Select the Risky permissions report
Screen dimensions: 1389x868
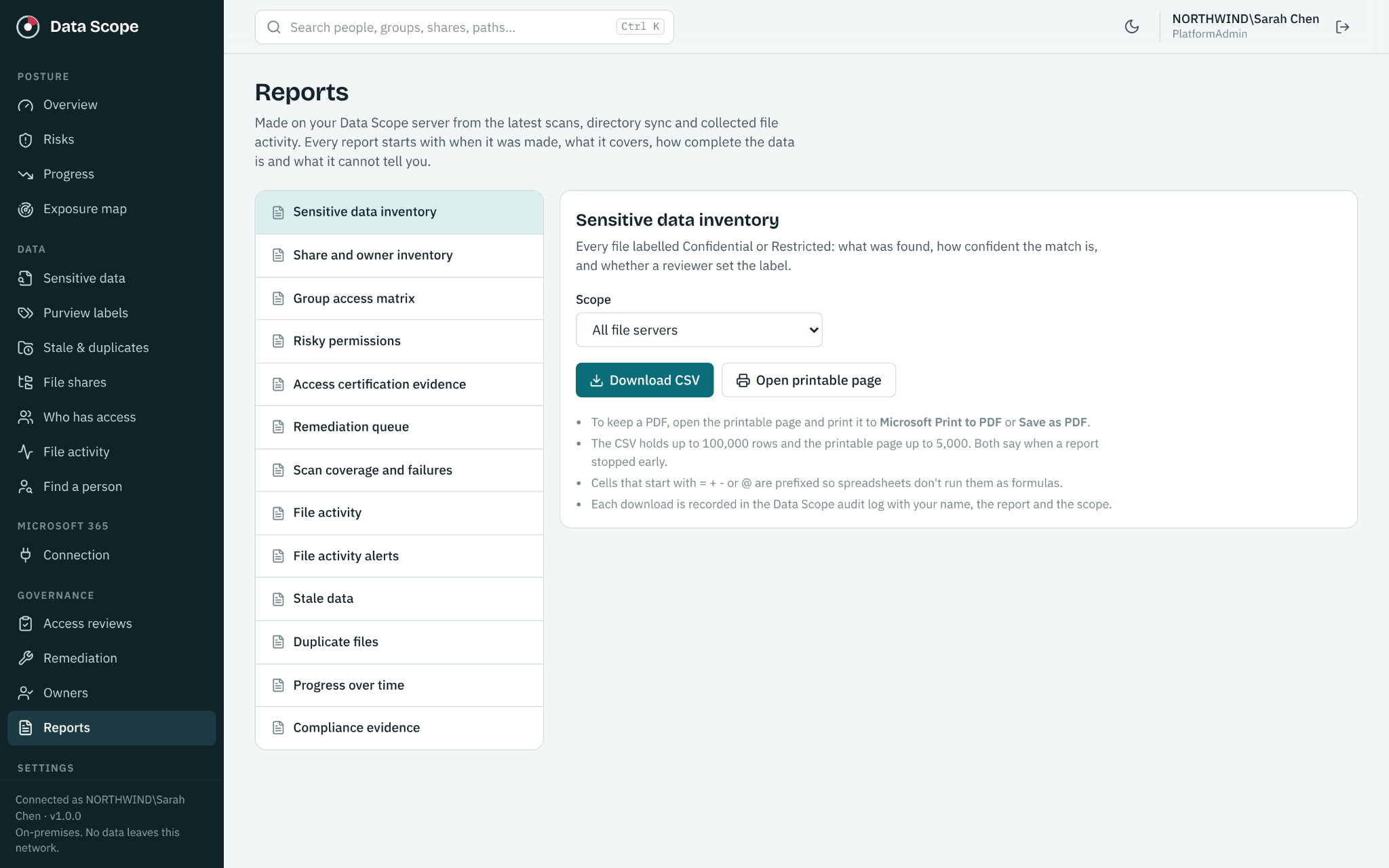coord(399,341)
